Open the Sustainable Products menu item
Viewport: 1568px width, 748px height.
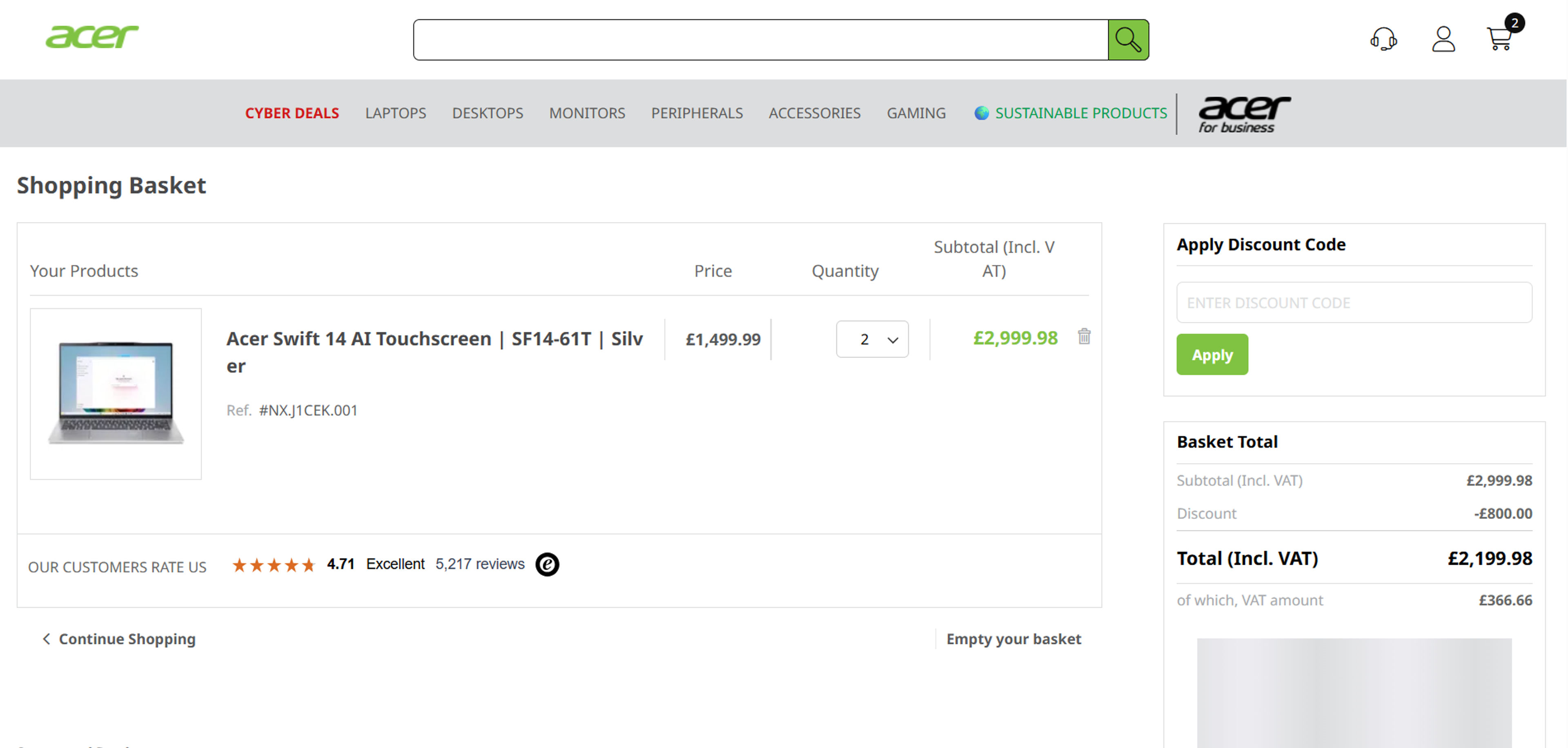(1081, 113)
